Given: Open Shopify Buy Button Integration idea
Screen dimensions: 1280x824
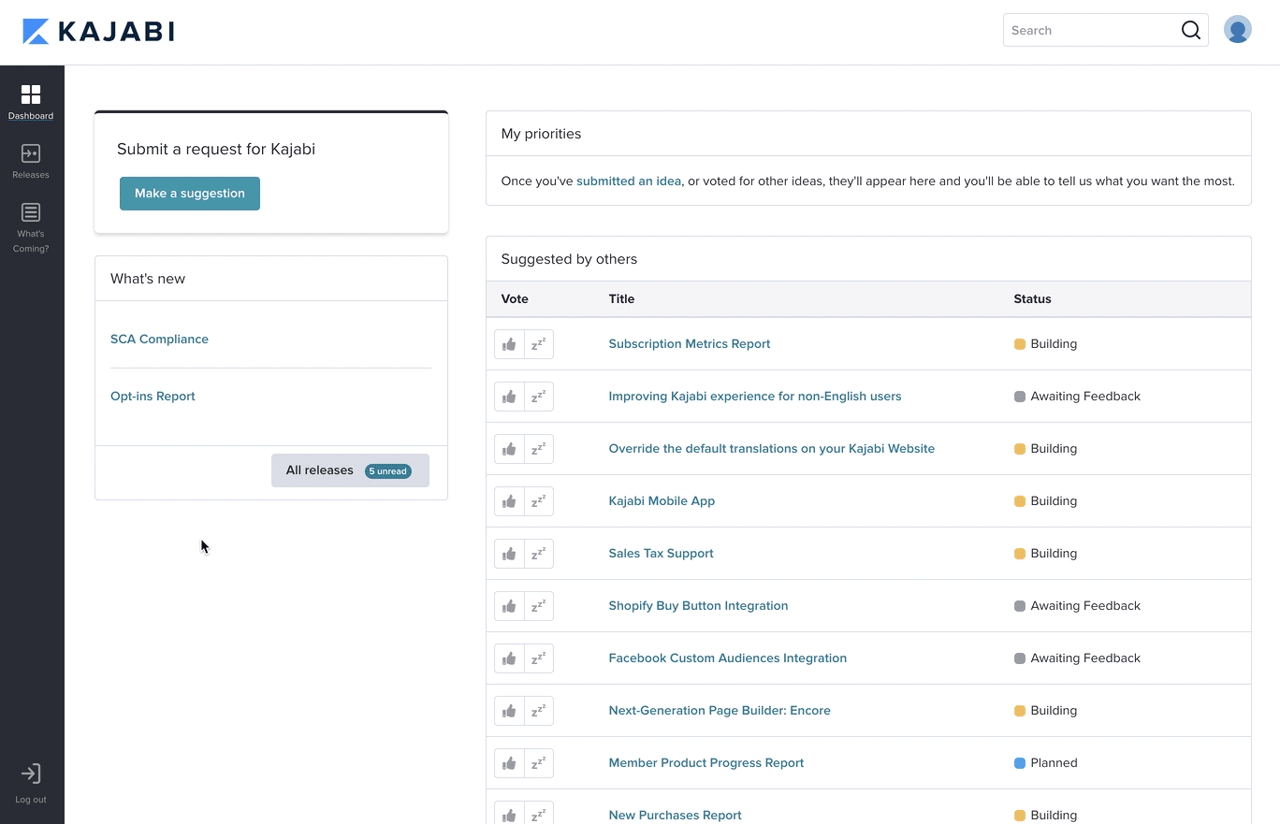Looking at the screenshot, I should pyautogui.click(x=698, y=606).
